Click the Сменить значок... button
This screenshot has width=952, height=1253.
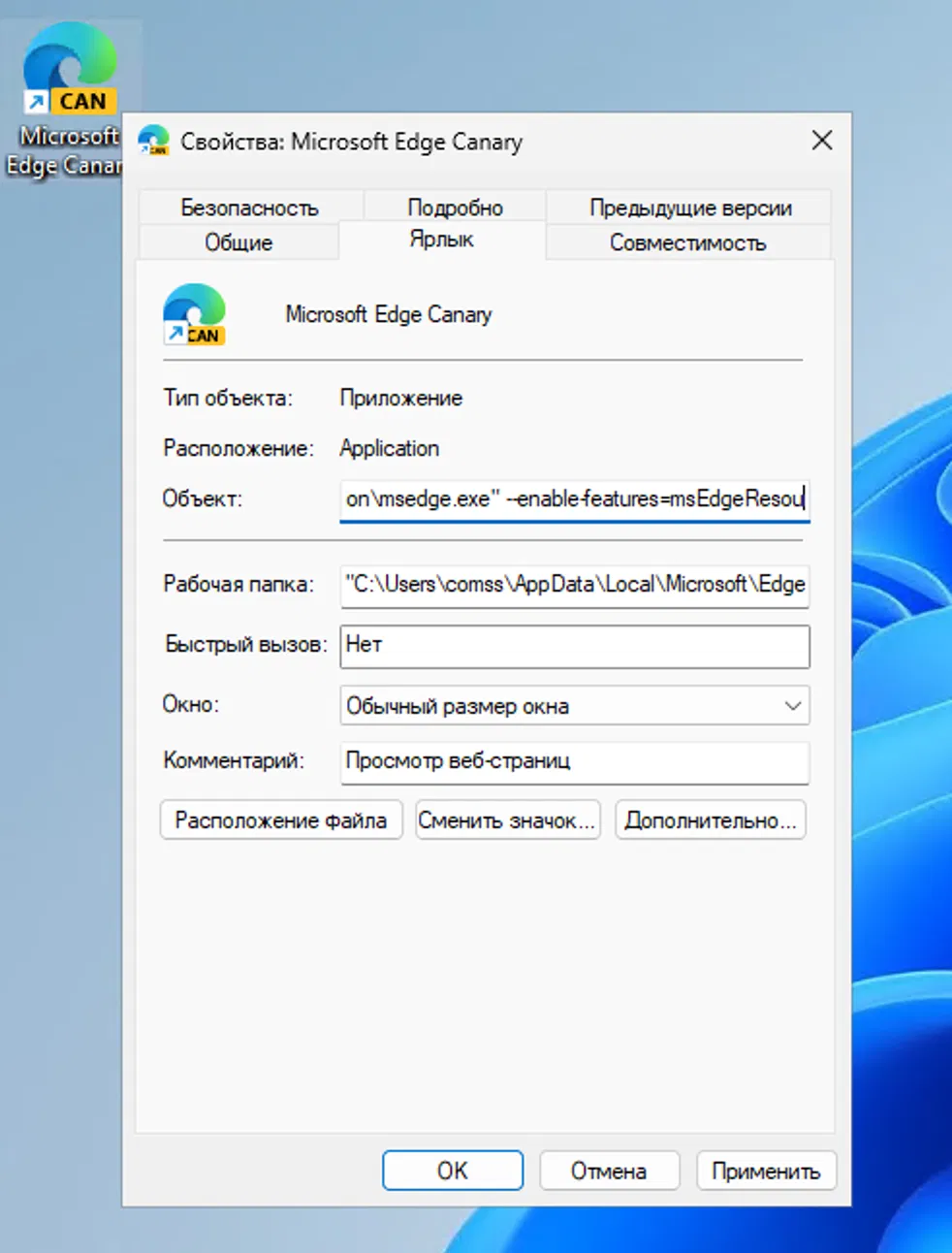pos(508,820)
